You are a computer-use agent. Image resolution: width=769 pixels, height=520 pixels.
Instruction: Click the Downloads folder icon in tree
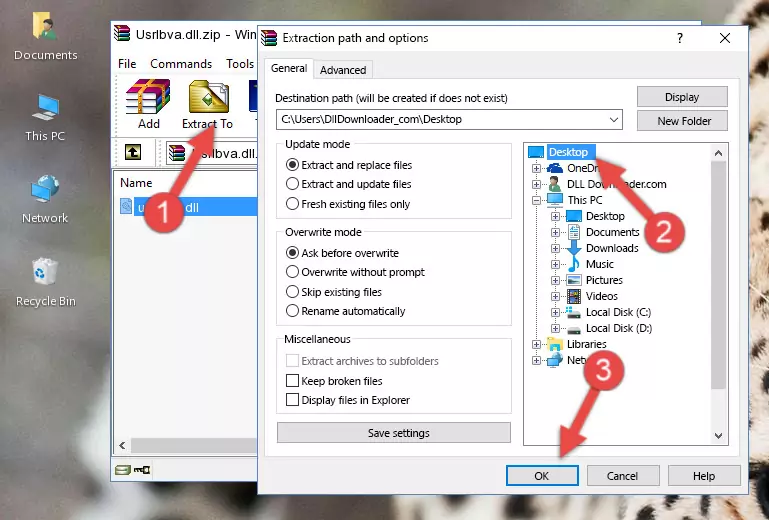coord(574,248)
